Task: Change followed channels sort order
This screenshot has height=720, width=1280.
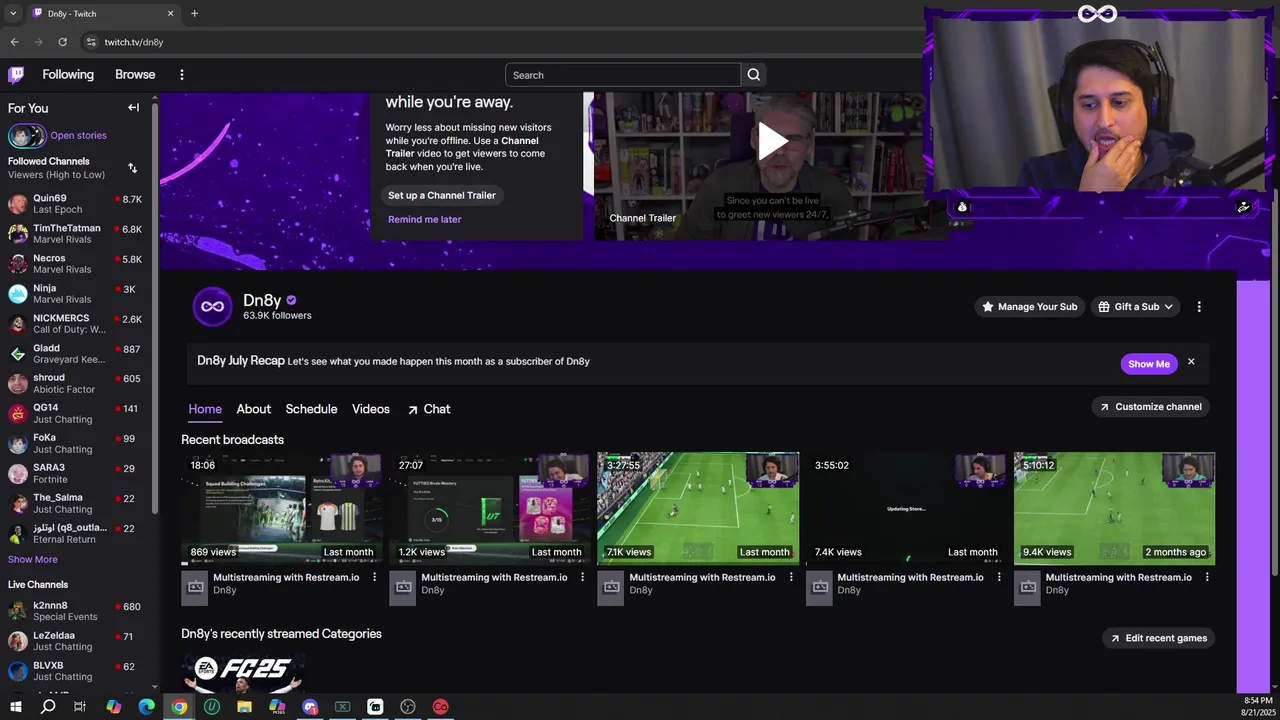Action: coord(132,168)
